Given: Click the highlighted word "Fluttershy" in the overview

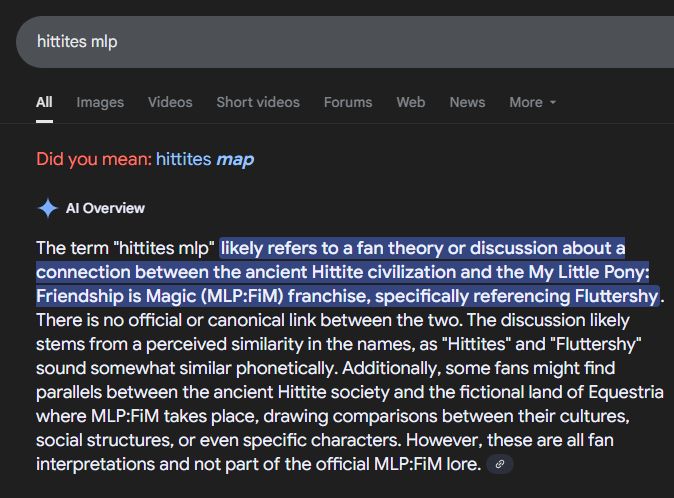Looking at the screenshot, I should pyautogui.click(x=616, y=296).
